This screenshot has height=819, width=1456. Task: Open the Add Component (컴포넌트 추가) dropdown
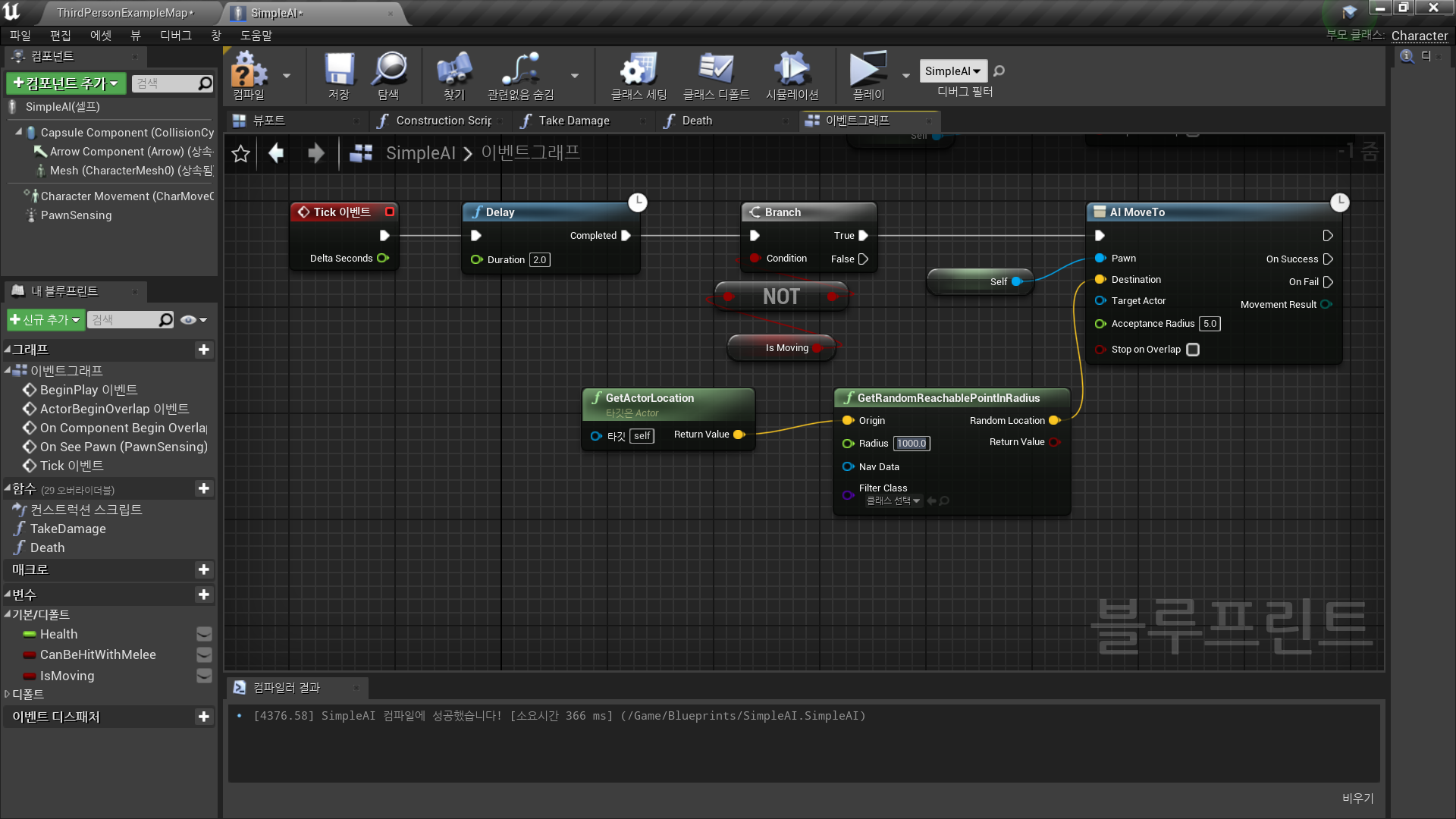(x=66, y=83)
